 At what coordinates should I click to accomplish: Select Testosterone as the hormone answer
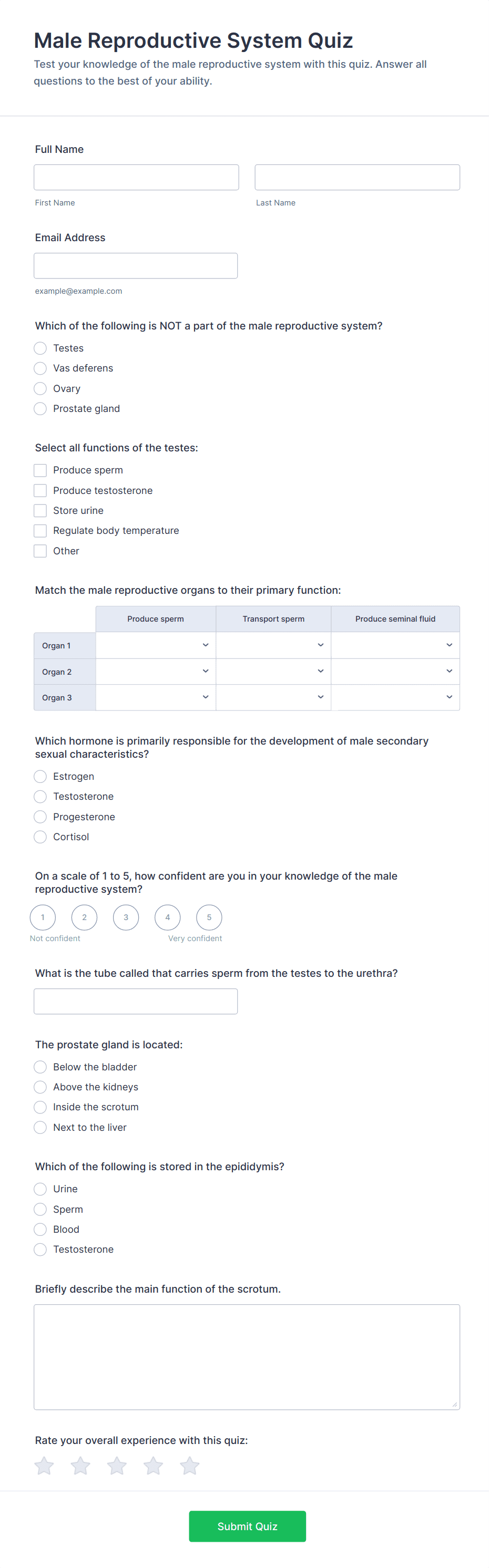[x=40, y=796]
